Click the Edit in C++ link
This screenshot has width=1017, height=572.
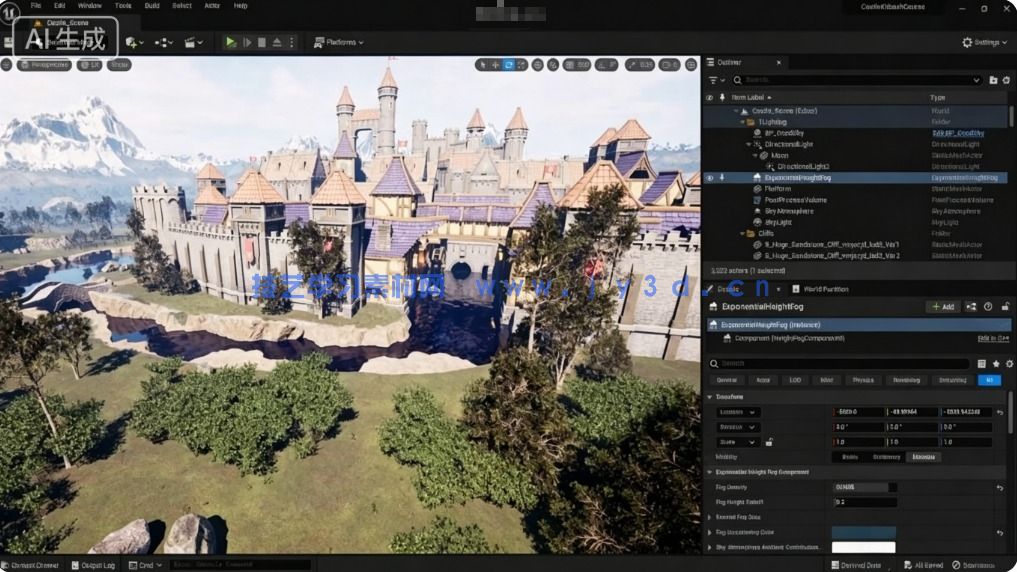tap(993, 339)
